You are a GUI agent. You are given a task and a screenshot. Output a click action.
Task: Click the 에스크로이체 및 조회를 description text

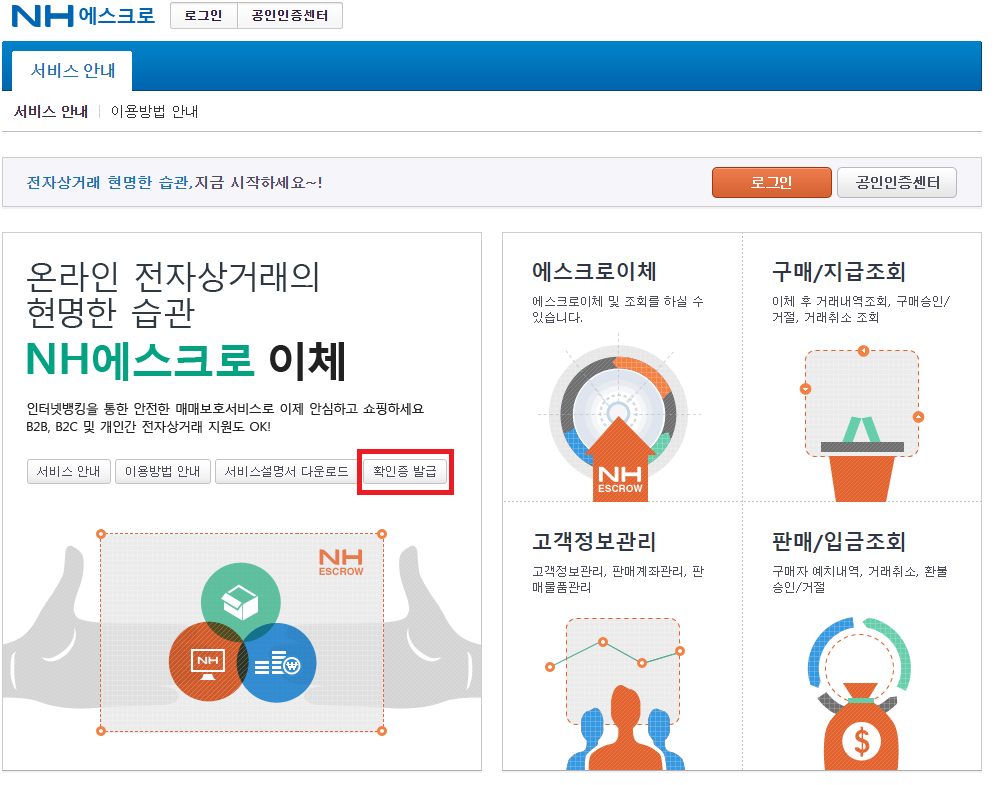[x=618, y=309]
